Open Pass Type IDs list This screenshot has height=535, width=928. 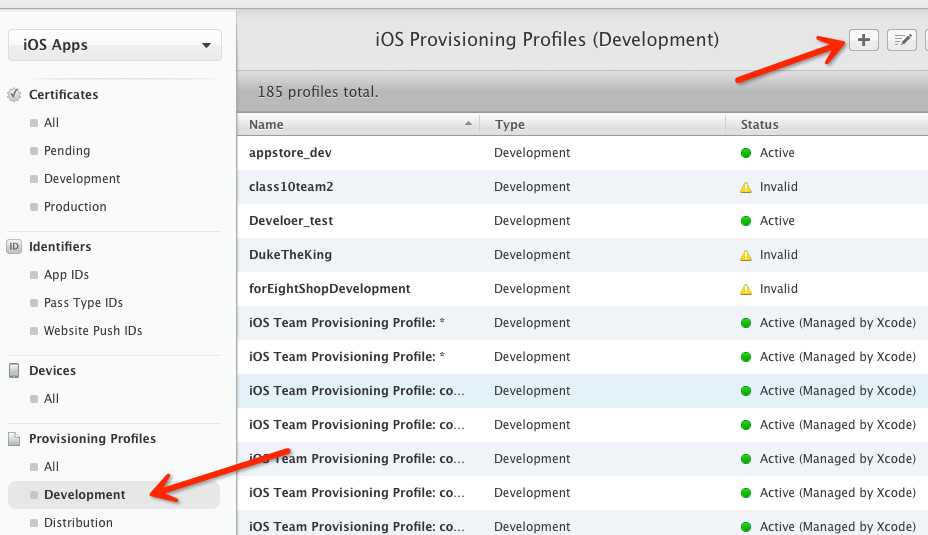coord(83,303)
